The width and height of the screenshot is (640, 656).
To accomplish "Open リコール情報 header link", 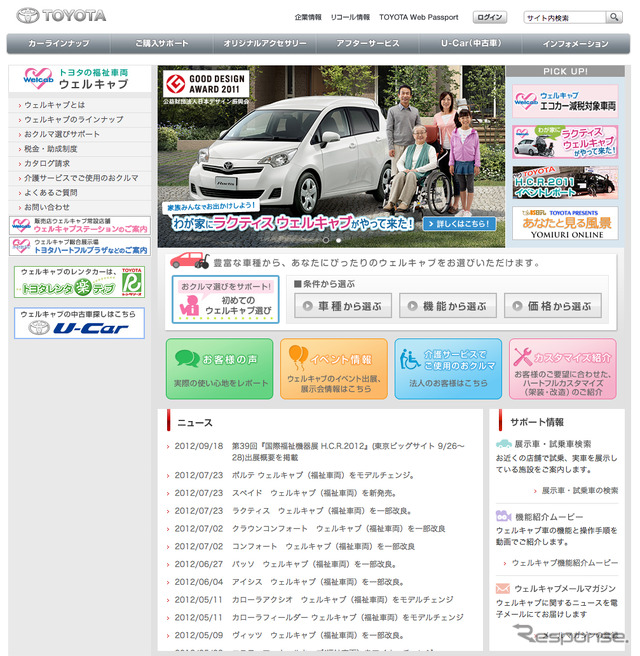I will pyautogui.click(x=350, y=17).
